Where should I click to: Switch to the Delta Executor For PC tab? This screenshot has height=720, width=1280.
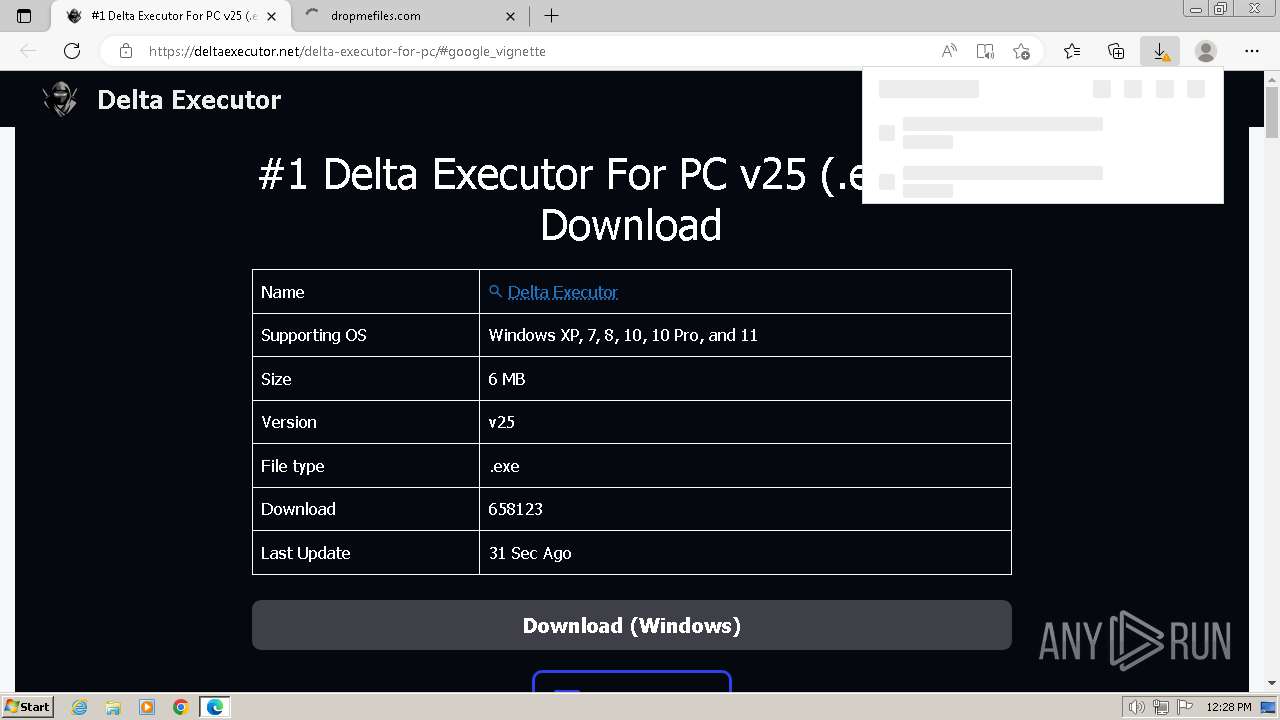172,16
